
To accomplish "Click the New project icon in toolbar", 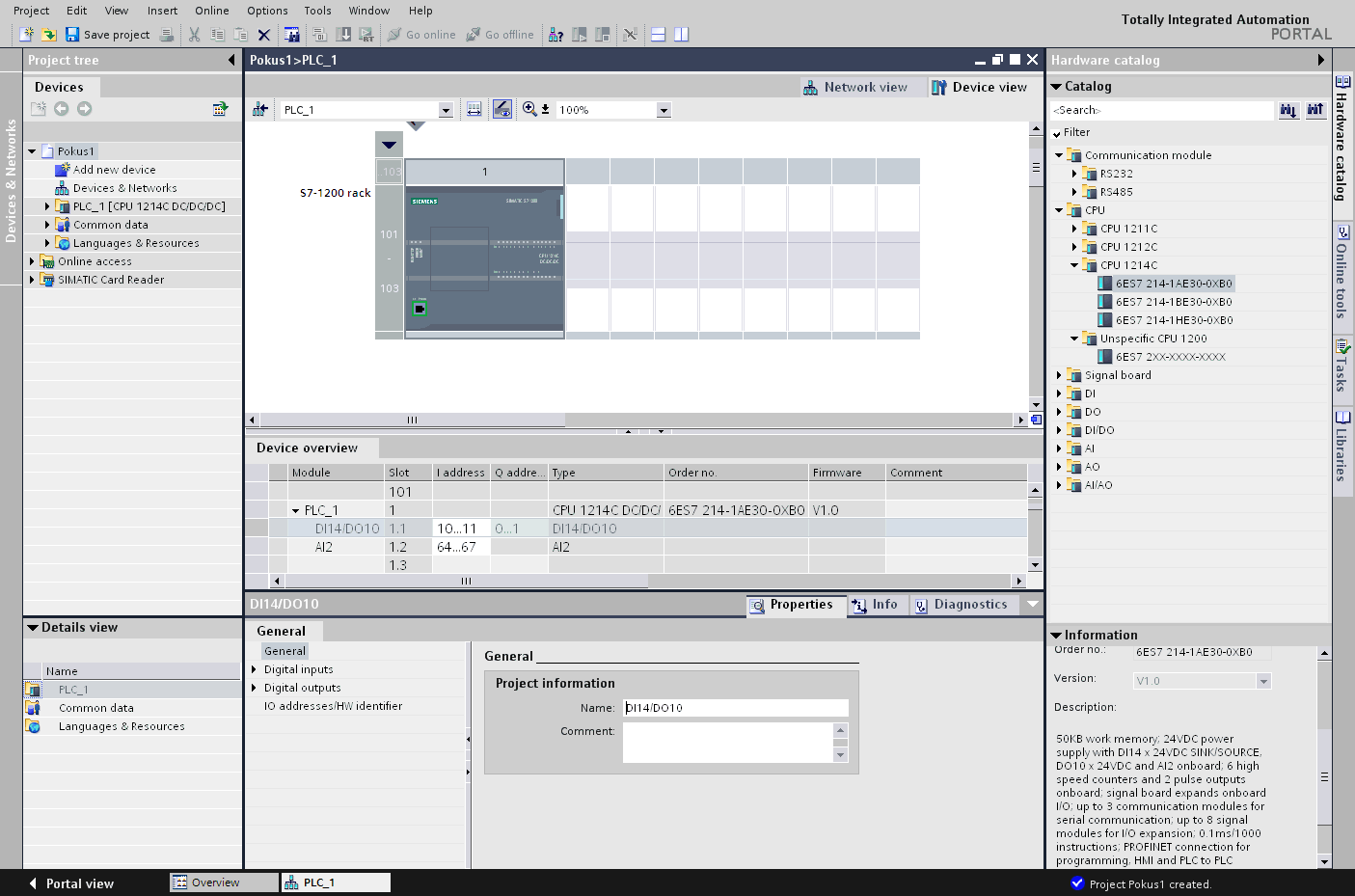I will (27, 35).
